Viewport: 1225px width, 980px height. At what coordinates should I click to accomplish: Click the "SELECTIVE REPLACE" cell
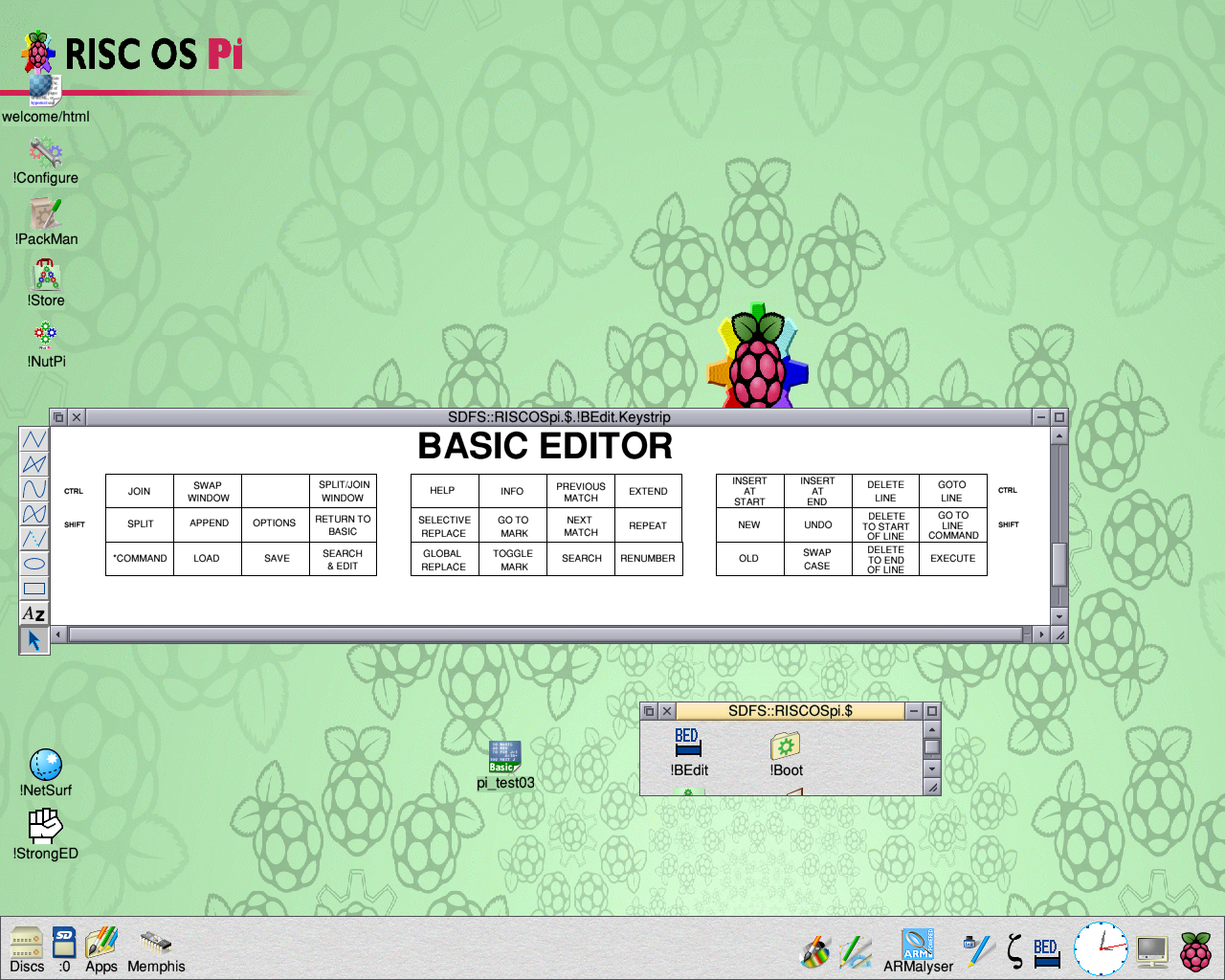(444, 526)
